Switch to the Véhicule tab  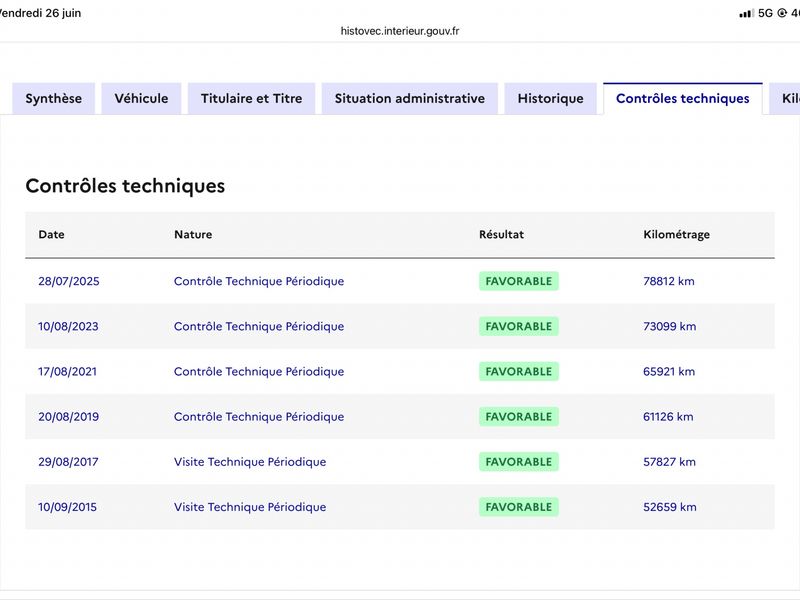click(141, 98)
